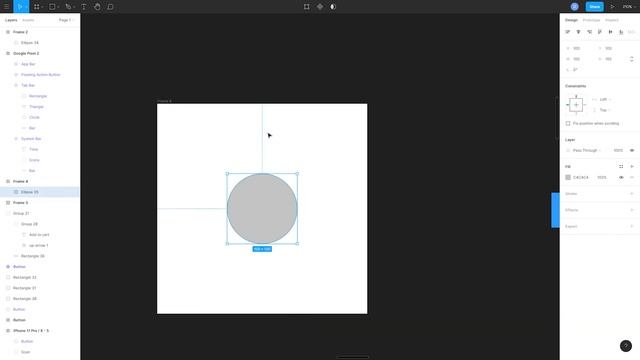Select Floating Action Button layer
Image resolution: width=640 pixels, height=360 pixels.
tap(40, 75)
